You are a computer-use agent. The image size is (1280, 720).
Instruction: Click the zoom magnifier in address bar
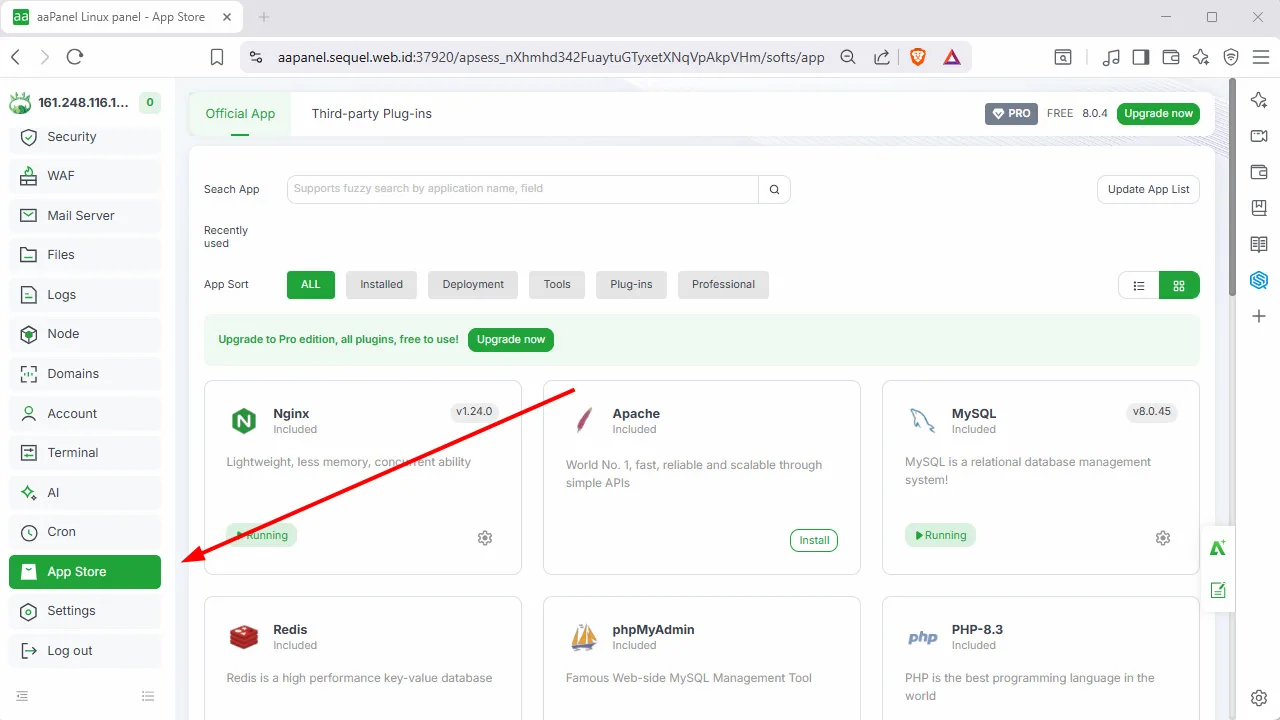(x=848, y=57)
